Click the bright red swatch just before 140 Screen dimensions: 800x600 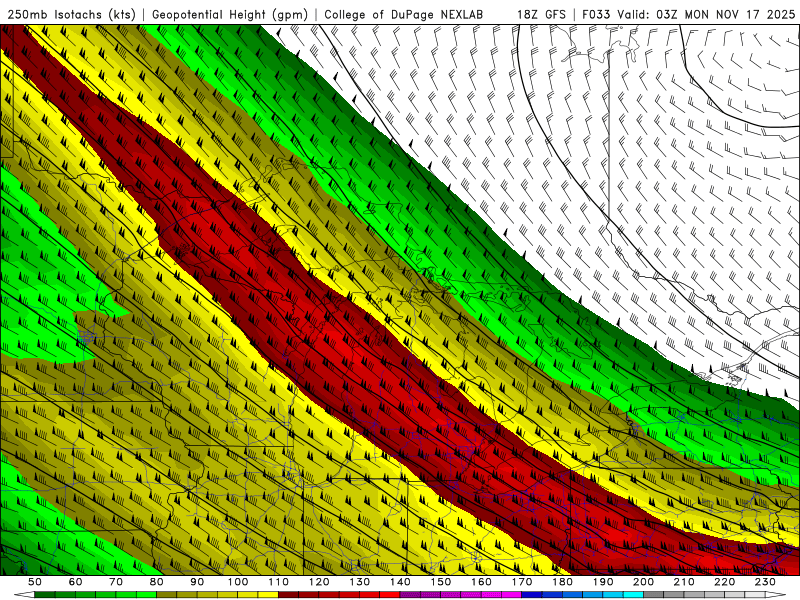click(390, 594)
